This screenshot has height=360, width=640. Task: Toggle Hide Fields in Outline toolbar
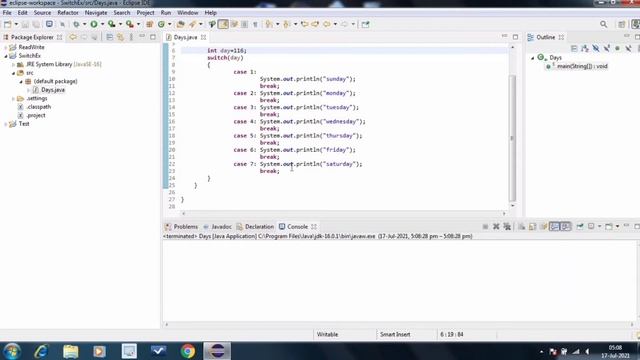tap(596, 49)
